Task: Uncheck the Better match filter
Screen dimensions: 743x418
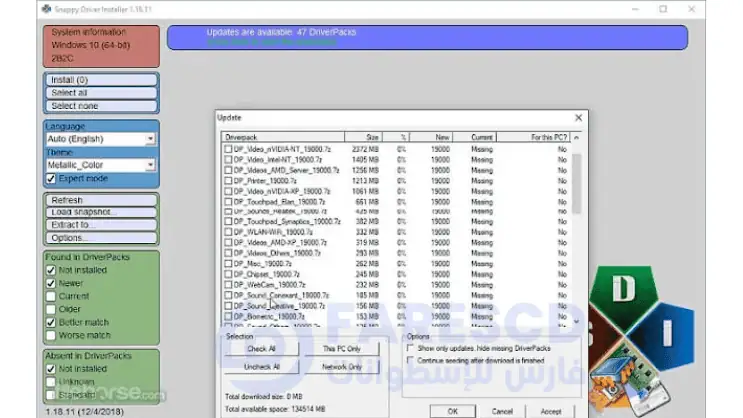Action: (51, 322)
